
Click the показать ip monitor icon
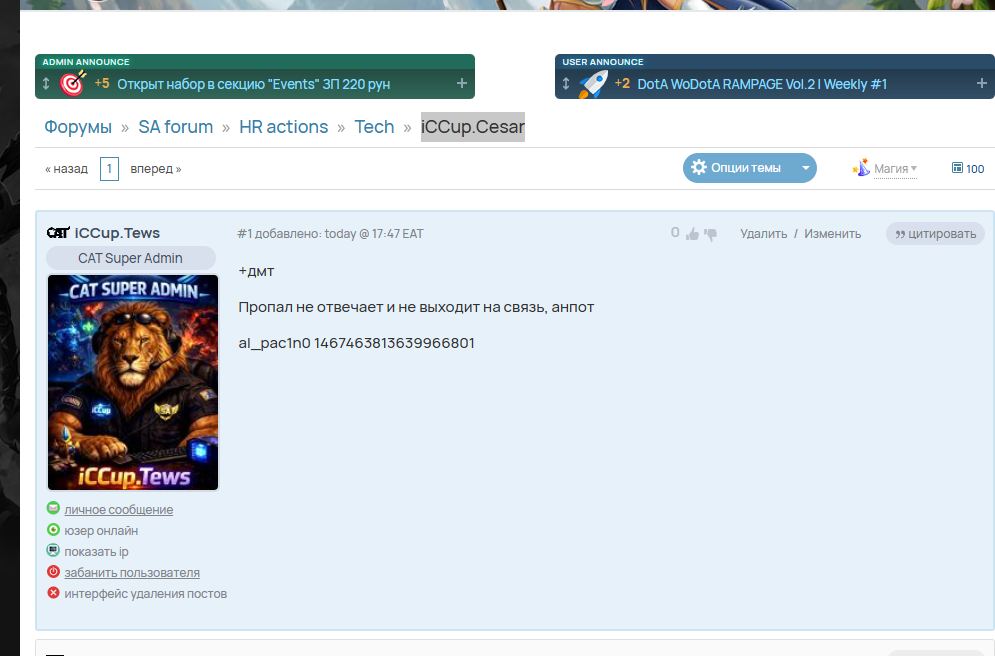pos(53,550)
